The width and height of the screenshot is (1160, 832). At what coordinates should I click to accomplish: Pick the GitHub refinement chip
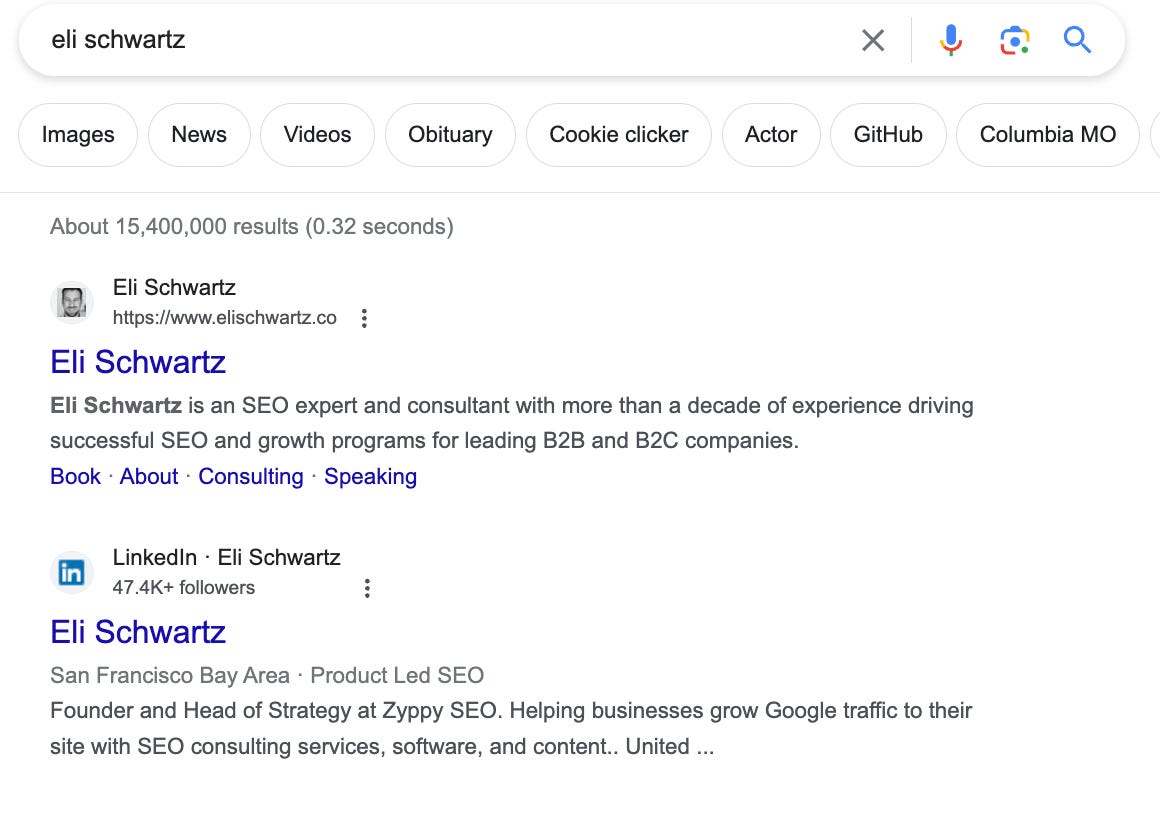[x=888, y=135]
